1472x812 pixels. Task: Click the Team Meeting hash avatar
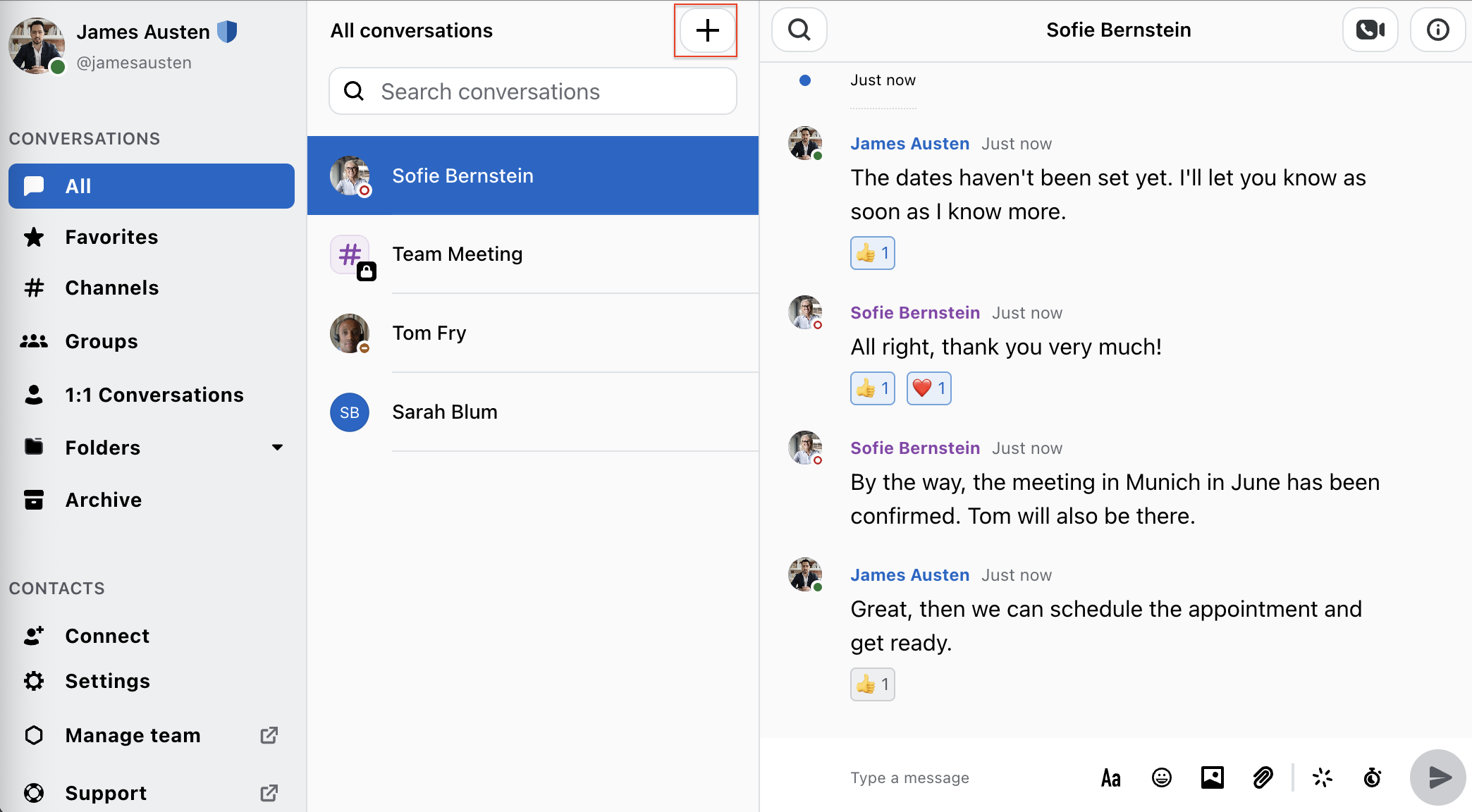pos(350,254)
